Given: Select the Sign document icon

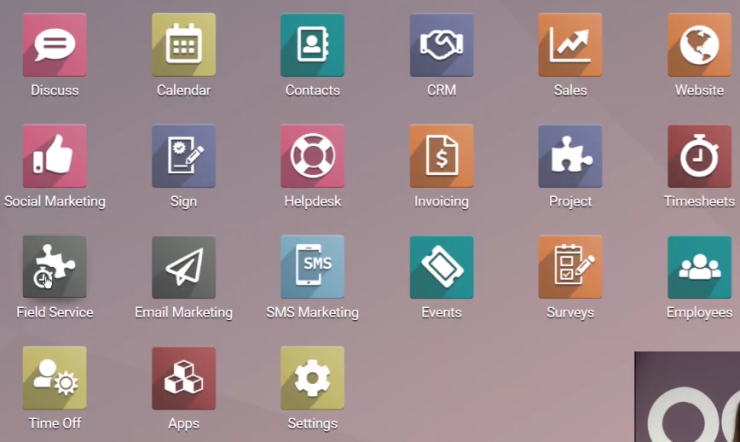Looking at the screenshot, I should [x=184, y=156].
